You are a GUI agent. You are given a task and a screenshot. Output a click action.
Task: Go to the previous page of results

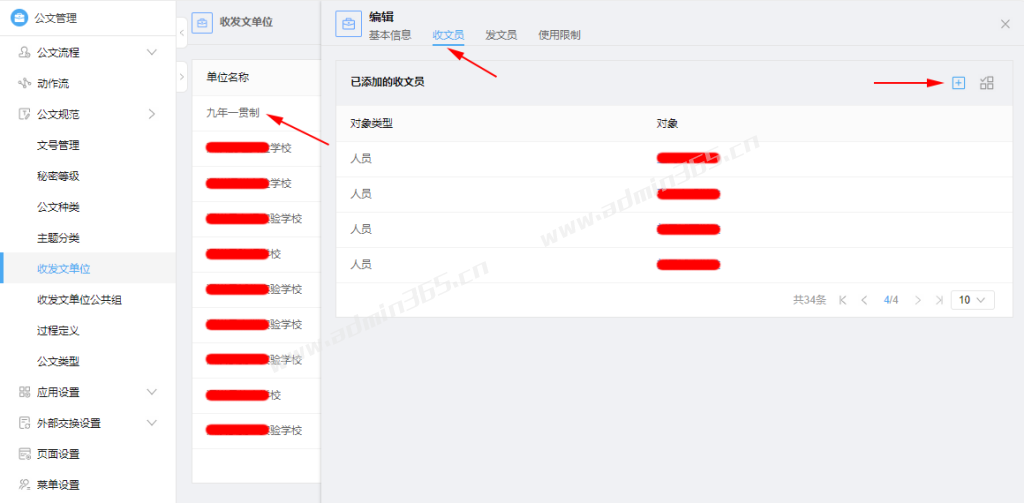864,300
